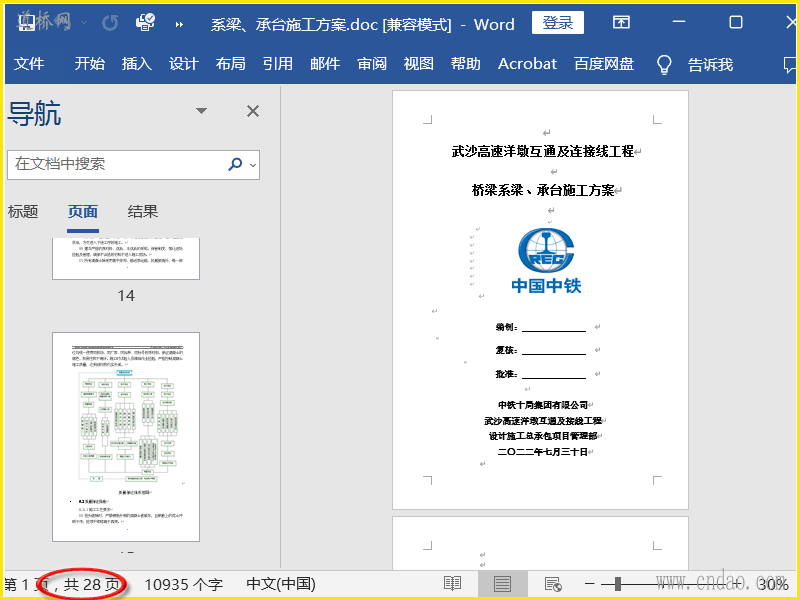Click the lightbulb Tell Me icon
This screenshot has height=600, width=800.
click(664, 65)
